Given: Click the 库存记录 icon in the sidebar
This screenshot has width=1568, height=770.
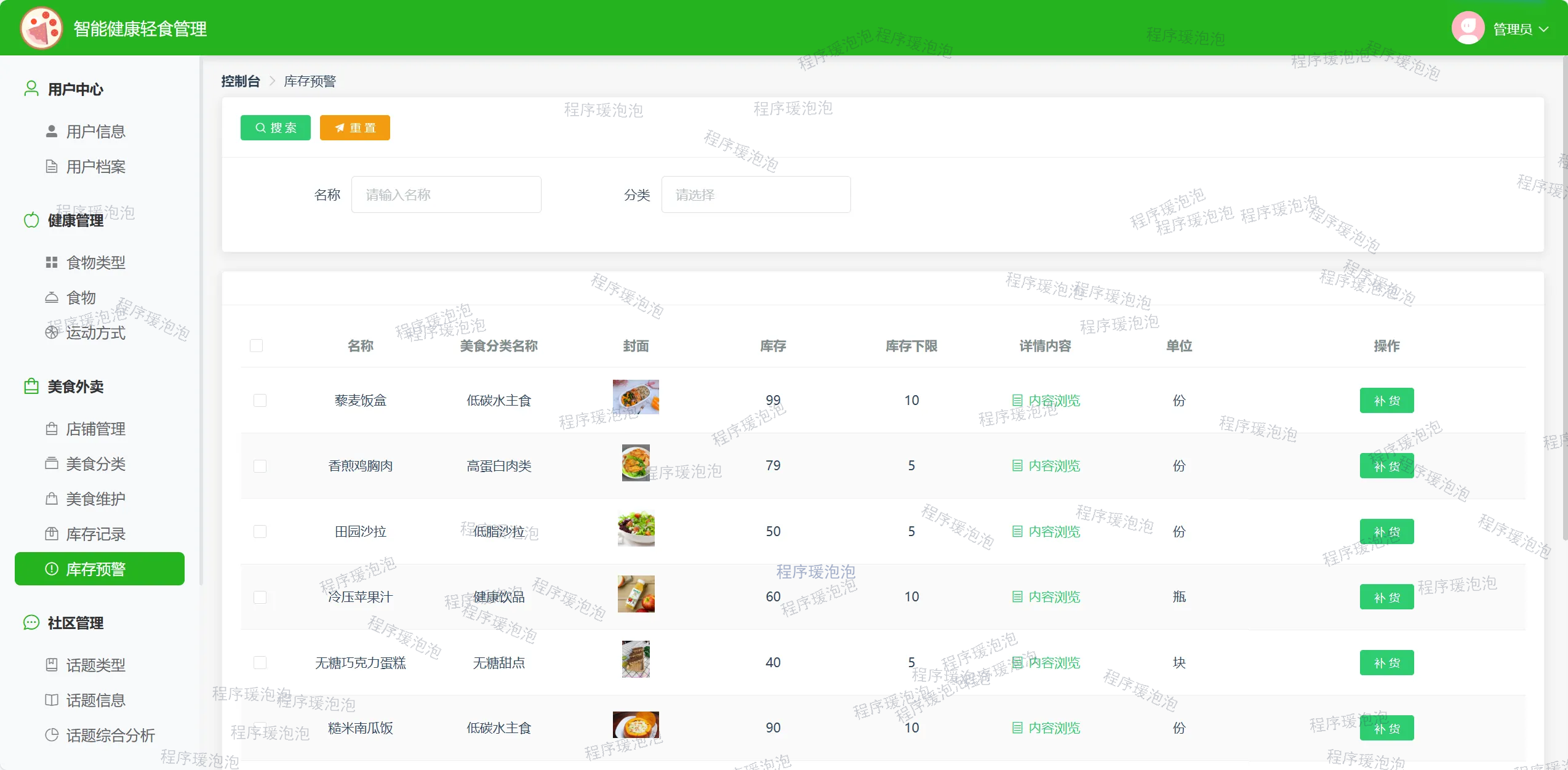Looking at the screenshot, I should pos(52,534).
